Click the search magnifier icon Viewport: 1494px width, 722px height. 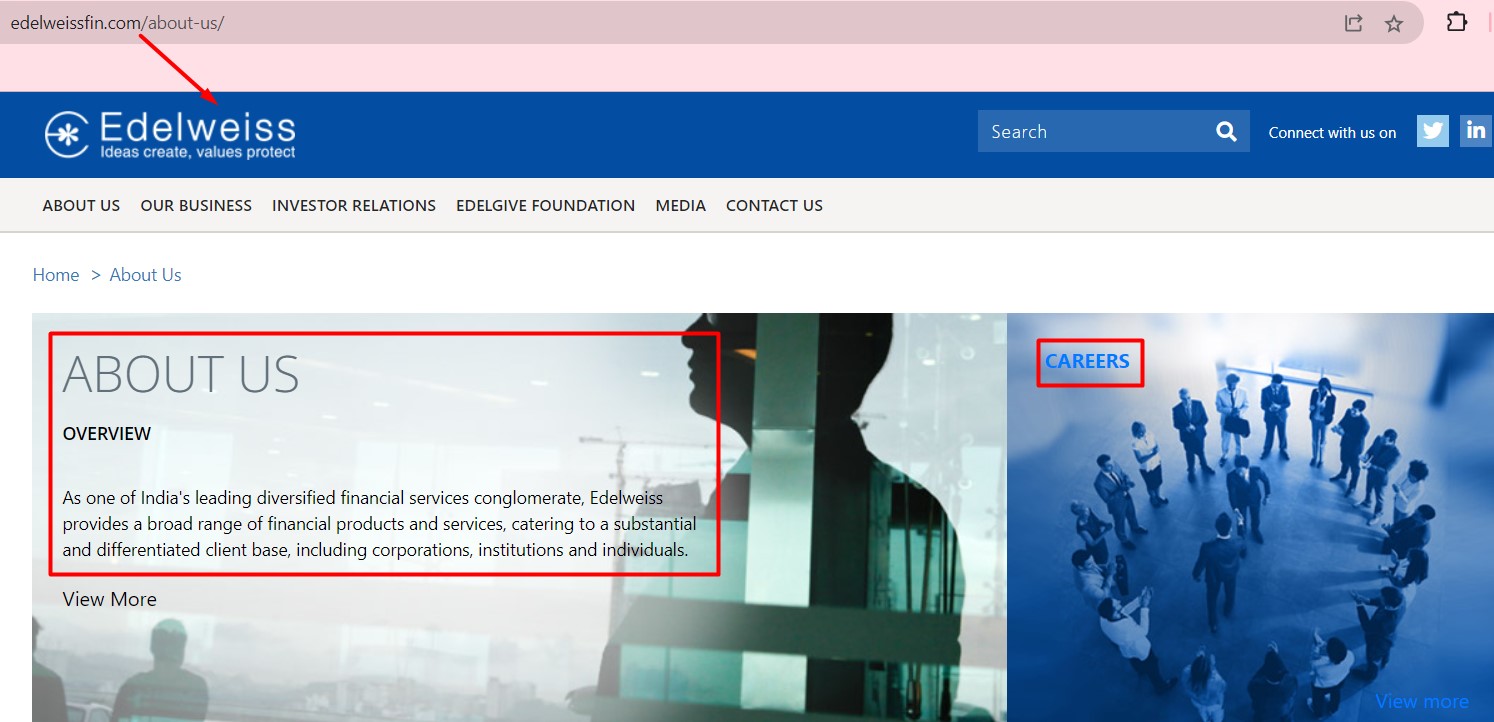pyautogui.click(x=1226, y=132)
